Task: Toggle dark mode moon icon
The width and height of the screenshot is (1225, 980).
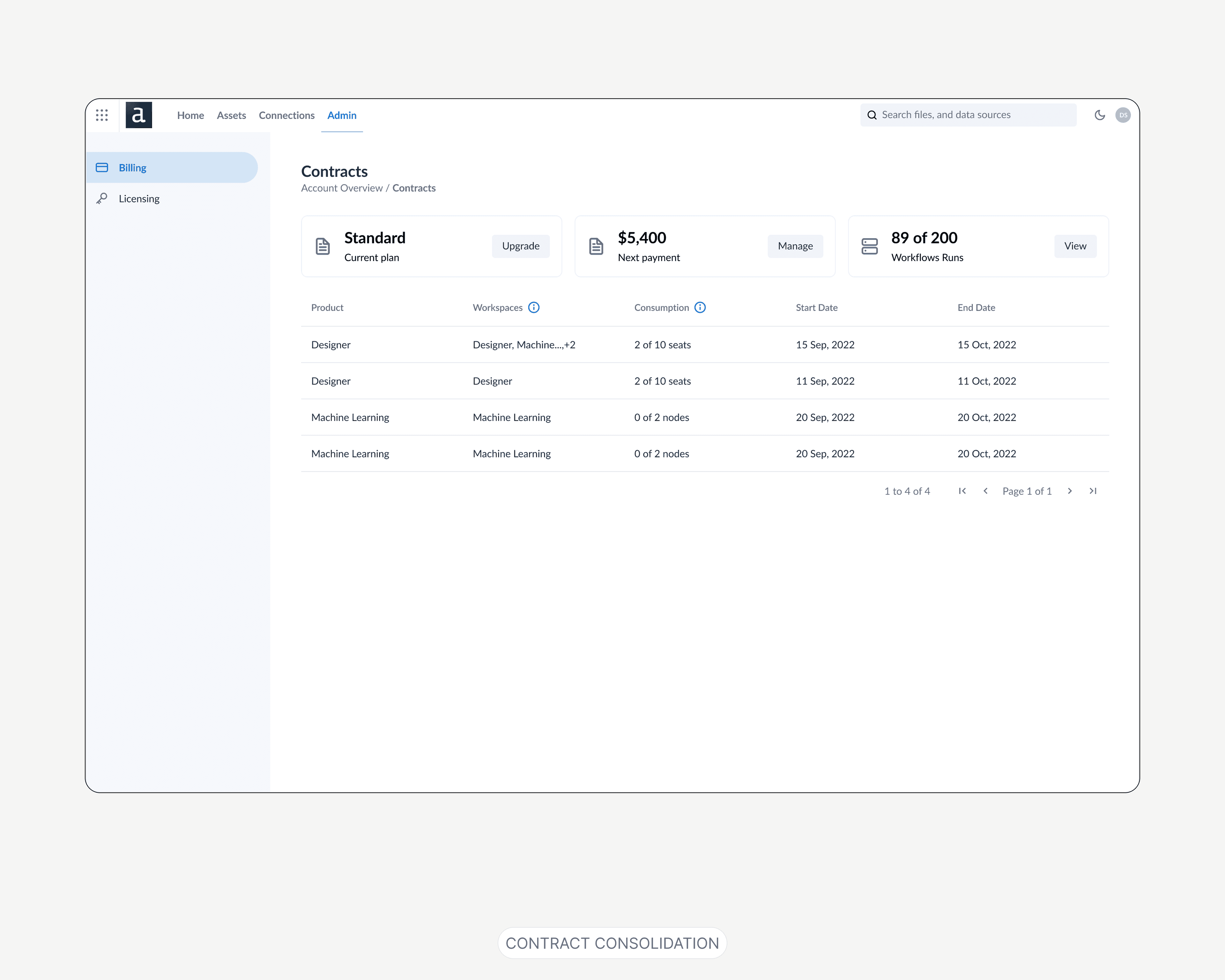Action: (1099, 115)
